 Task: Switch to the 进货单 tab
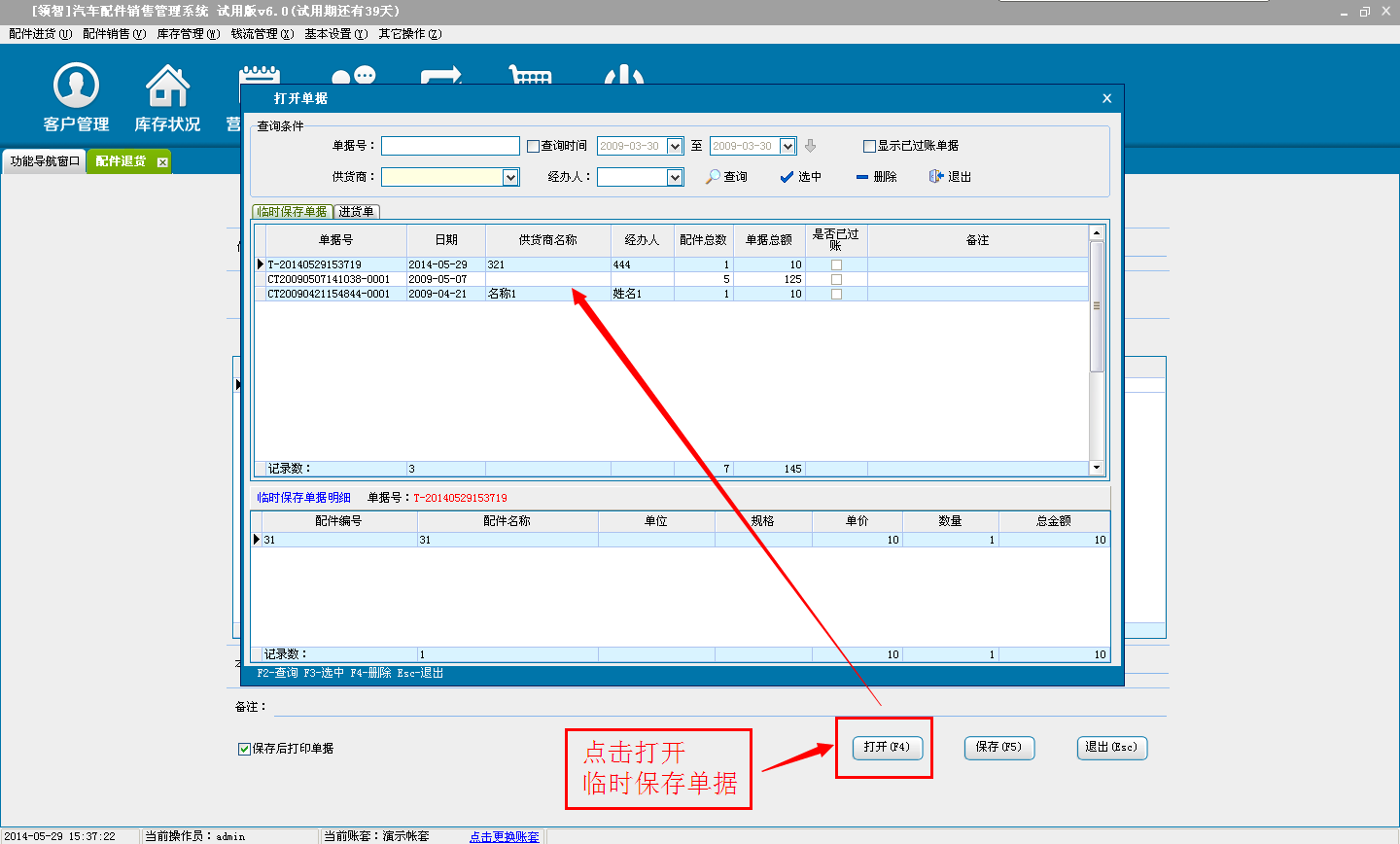[356, 212]
